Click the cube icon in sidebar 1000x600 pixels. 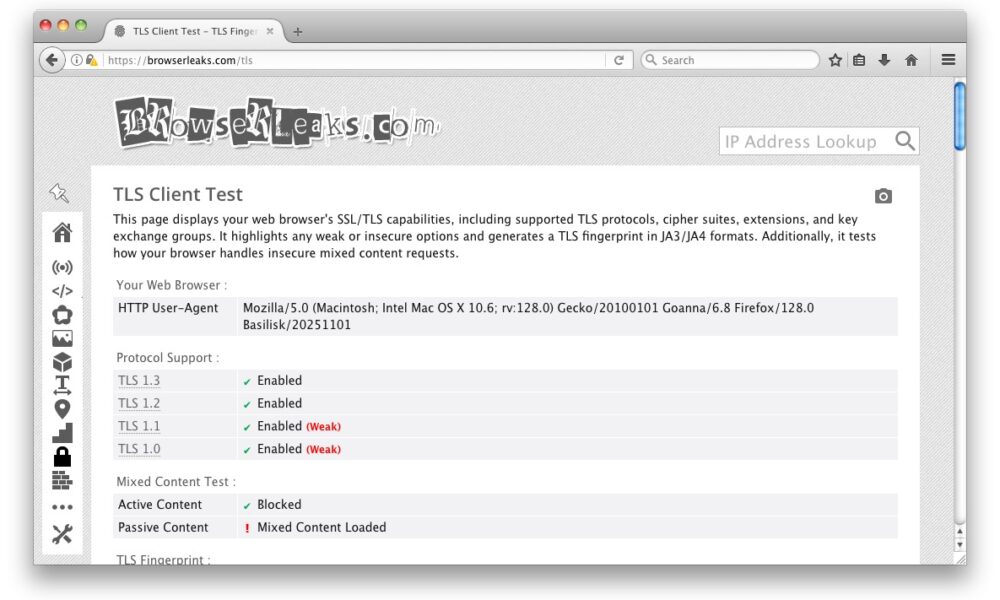pyautogui.click(x=62, y=362)
